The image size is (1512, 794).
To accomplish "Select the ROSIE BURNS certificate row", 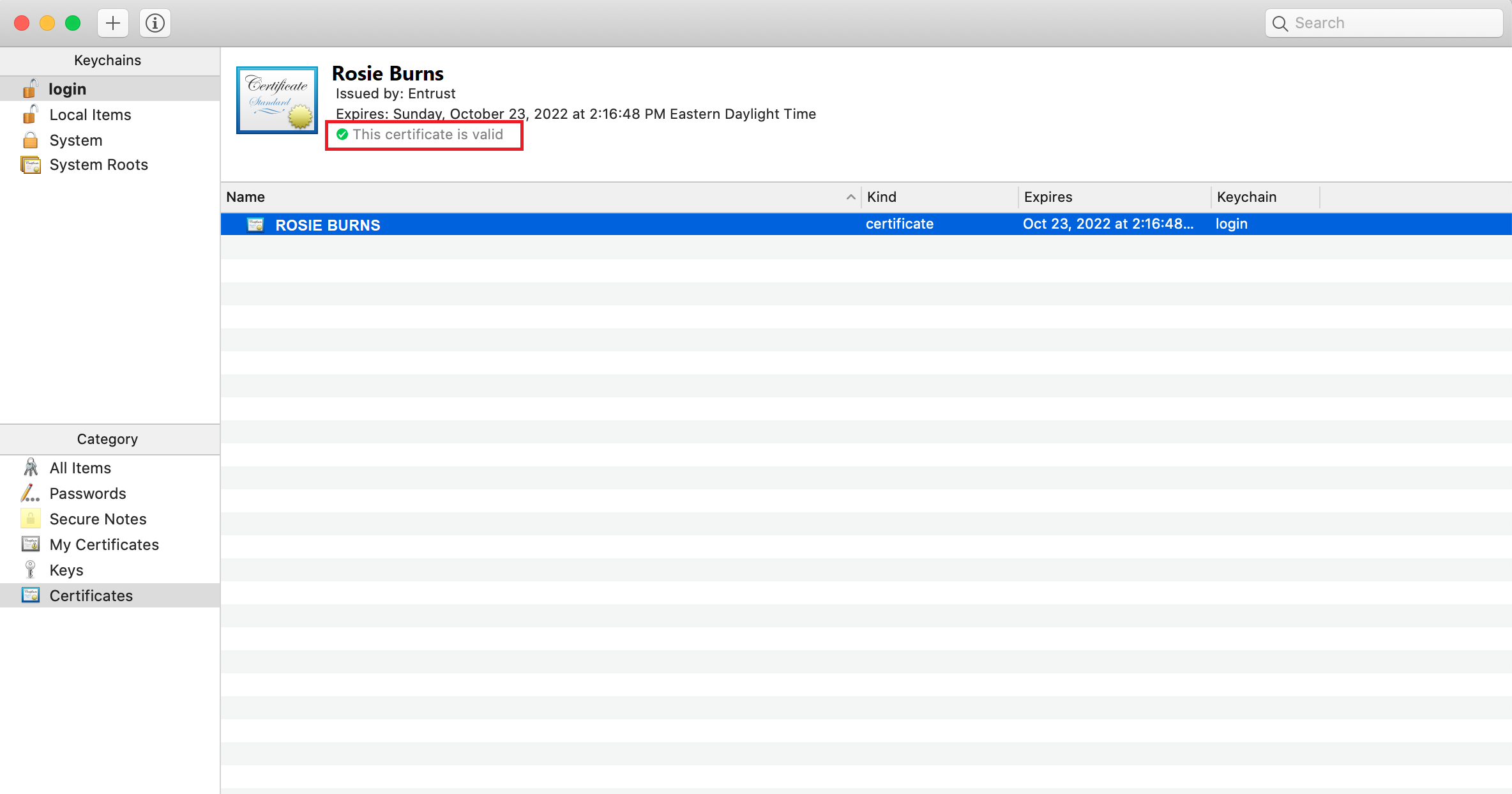I will (328, 225).
